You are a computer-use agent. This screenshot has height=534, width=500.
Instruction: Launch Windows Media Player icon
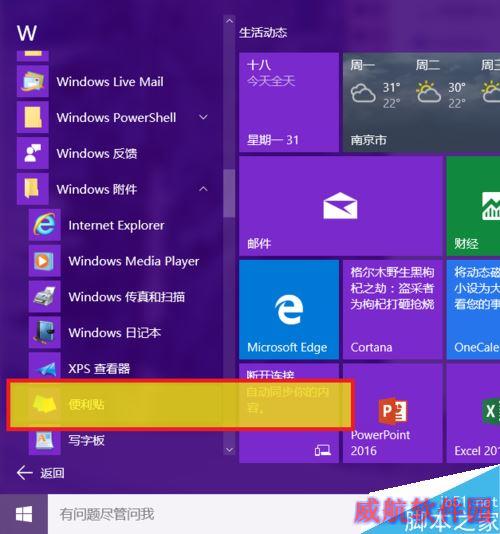45,261
